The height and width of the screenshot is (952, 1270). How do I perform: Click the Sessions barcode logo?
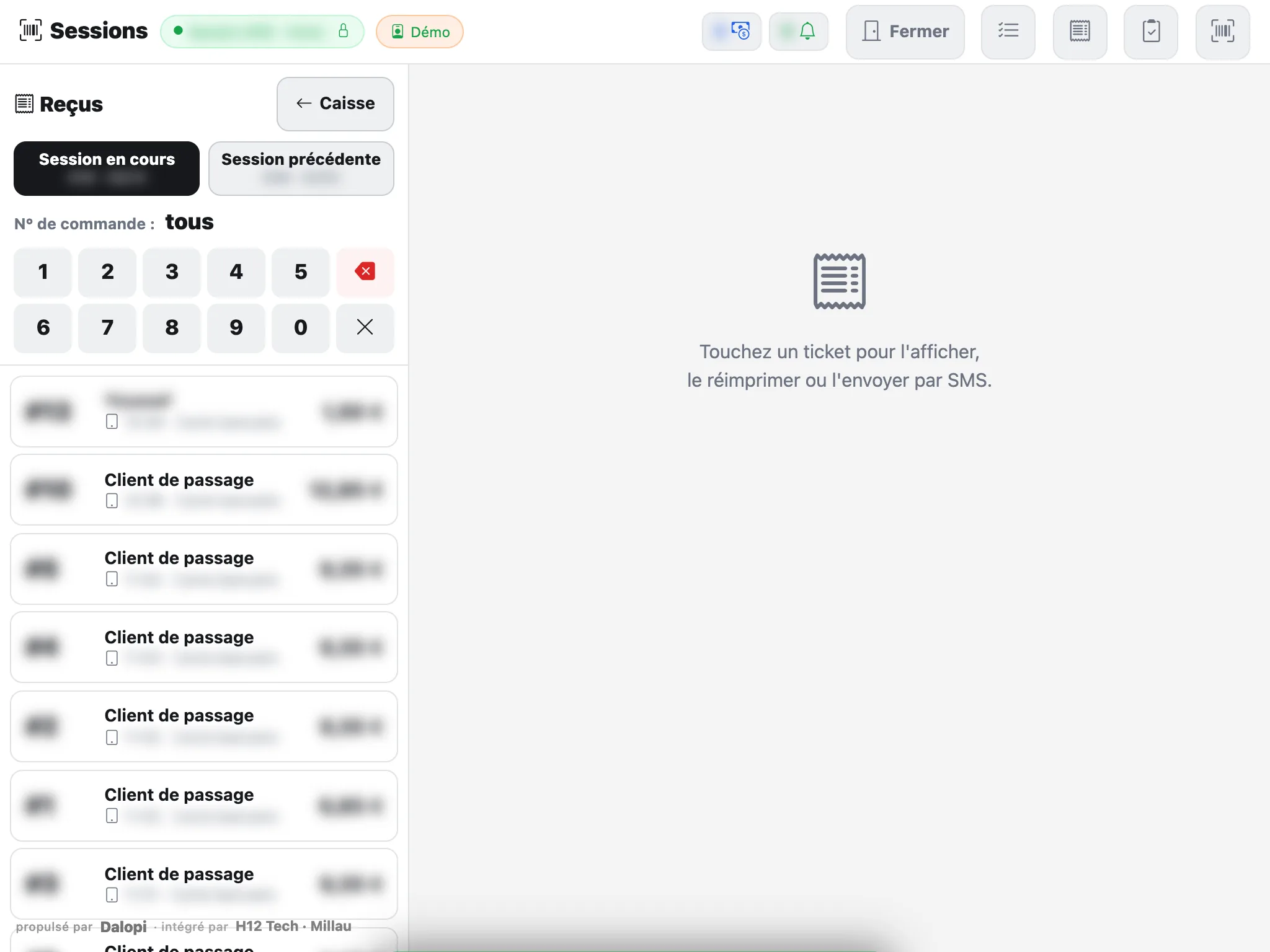30,30
